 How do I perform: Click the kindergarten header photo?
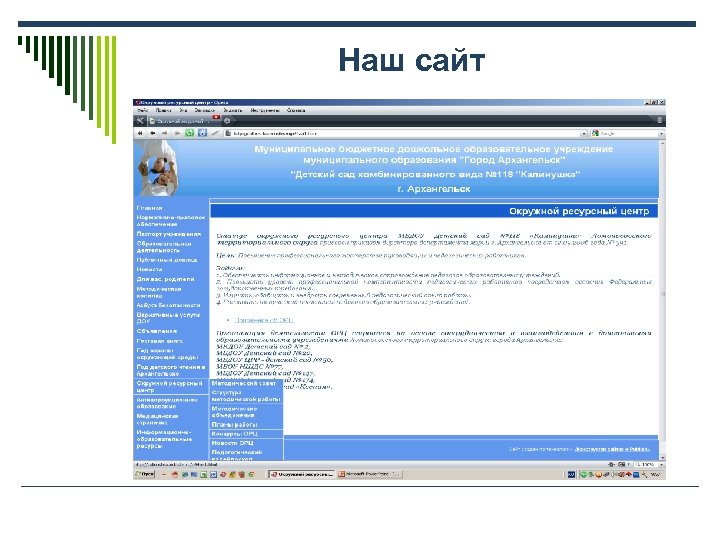[x=158, y=168]
